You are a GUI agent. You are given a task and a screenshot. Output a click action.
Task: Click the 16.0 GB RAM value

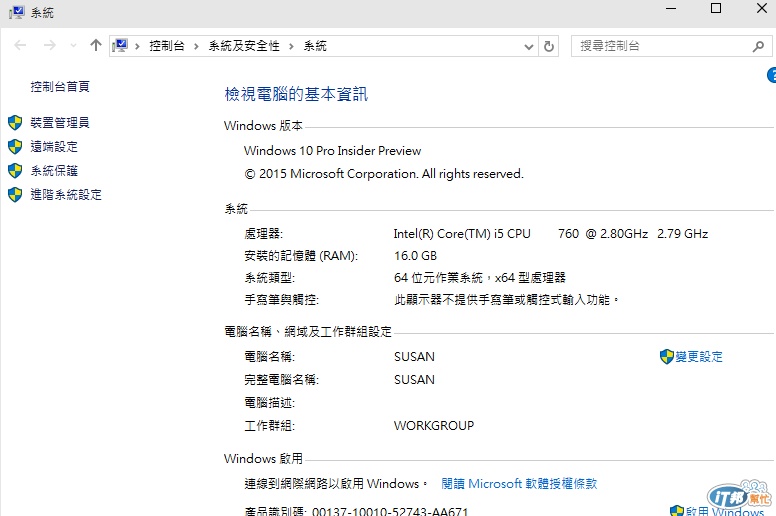[x=415, y=256]
